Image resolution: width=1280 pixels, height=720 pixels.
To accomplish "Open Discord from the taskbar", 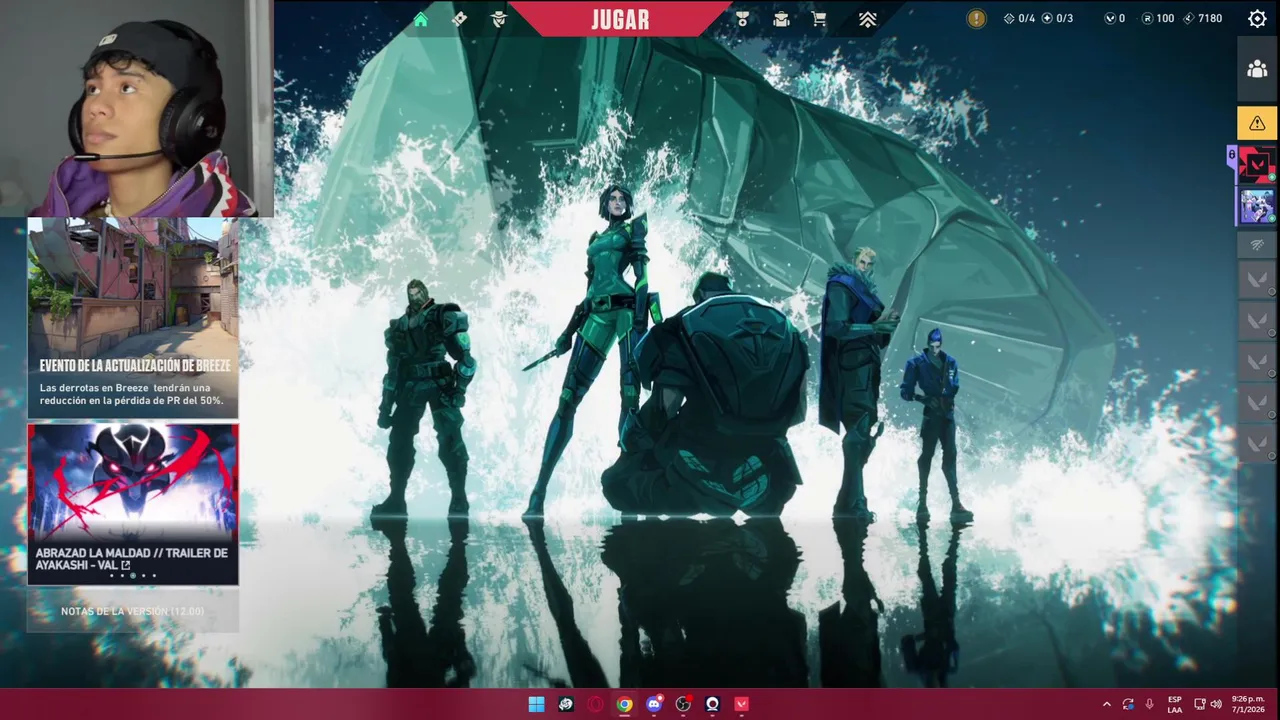I will [x=654, y=704].
